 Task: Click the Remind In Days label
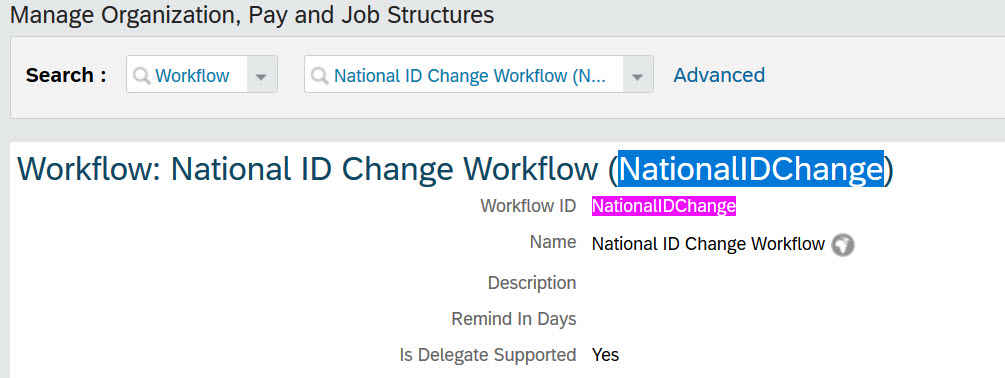tap(514, 318)
